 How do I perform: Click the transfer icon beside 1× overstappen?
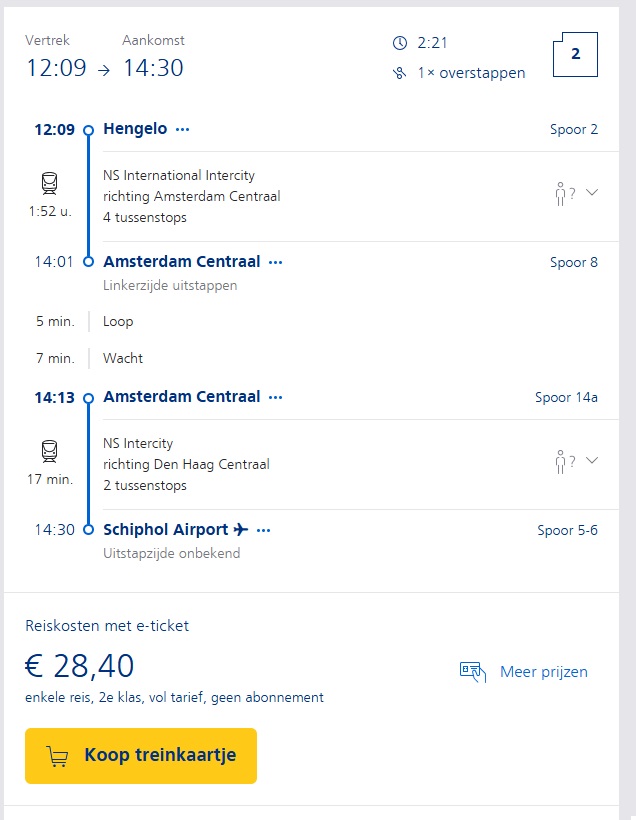400,73
